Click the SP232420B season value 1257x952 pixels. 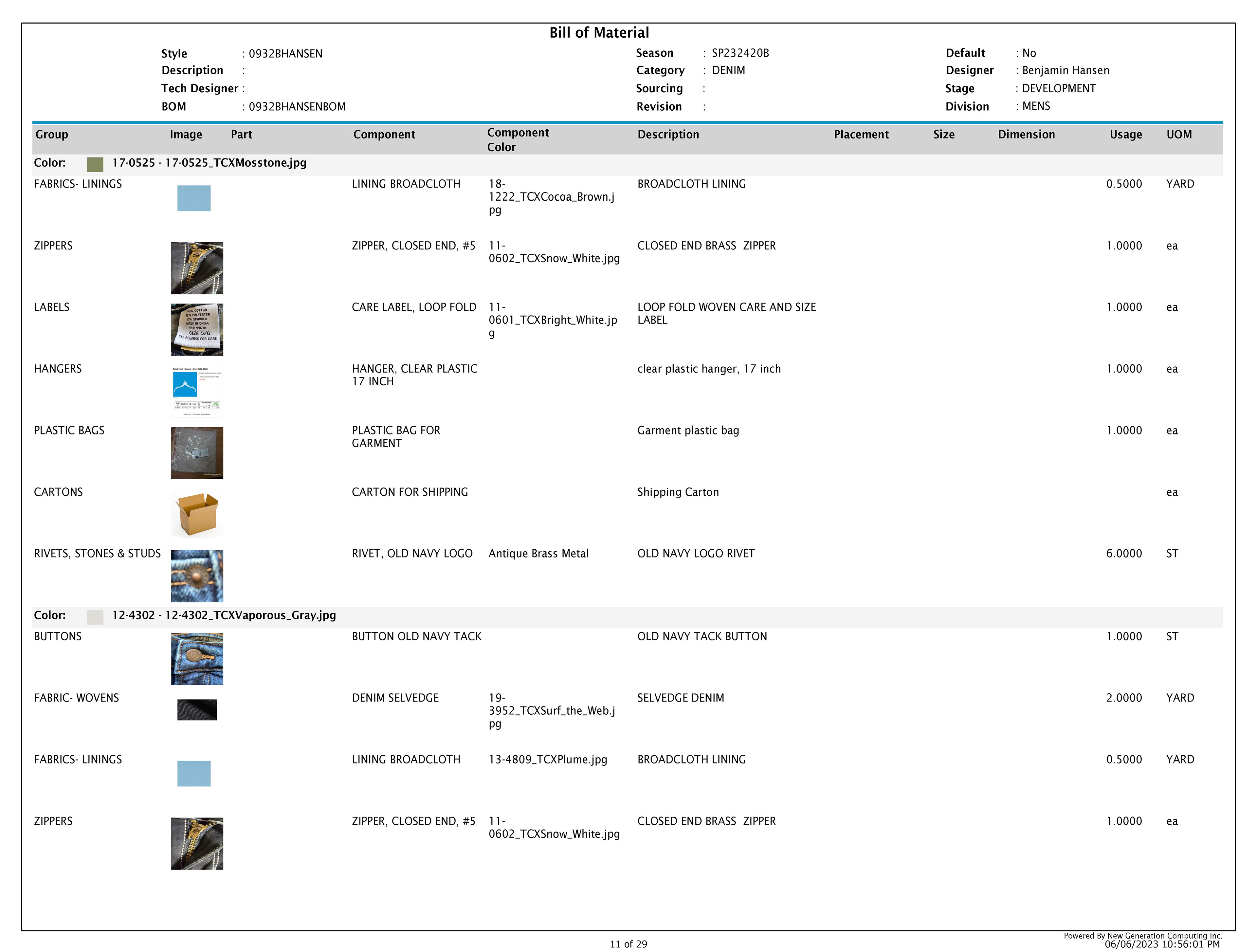tap(740, 53)
